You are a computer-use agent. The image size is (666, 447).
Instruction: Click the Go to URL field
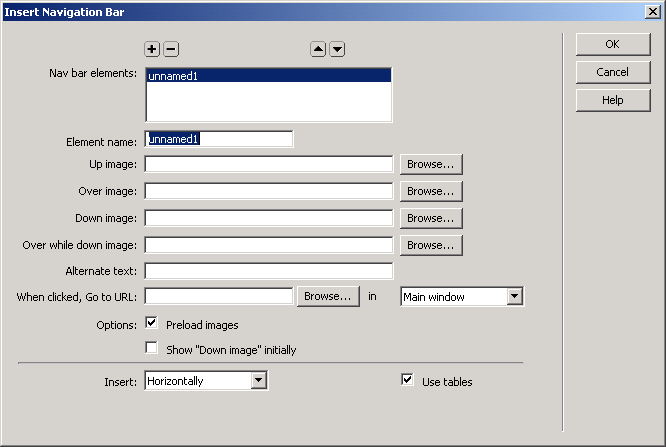point(219,296)
